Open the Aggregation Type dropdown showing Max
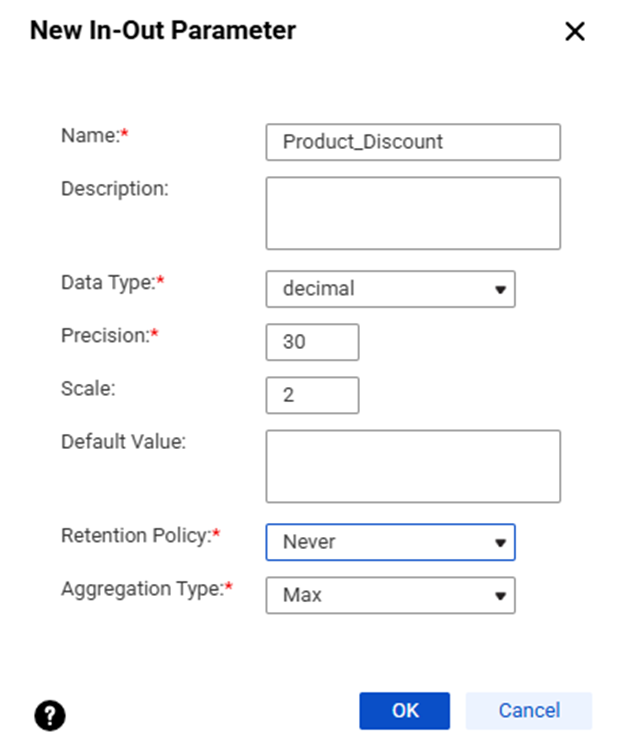622x736 pixels. (x=390, y=595)
